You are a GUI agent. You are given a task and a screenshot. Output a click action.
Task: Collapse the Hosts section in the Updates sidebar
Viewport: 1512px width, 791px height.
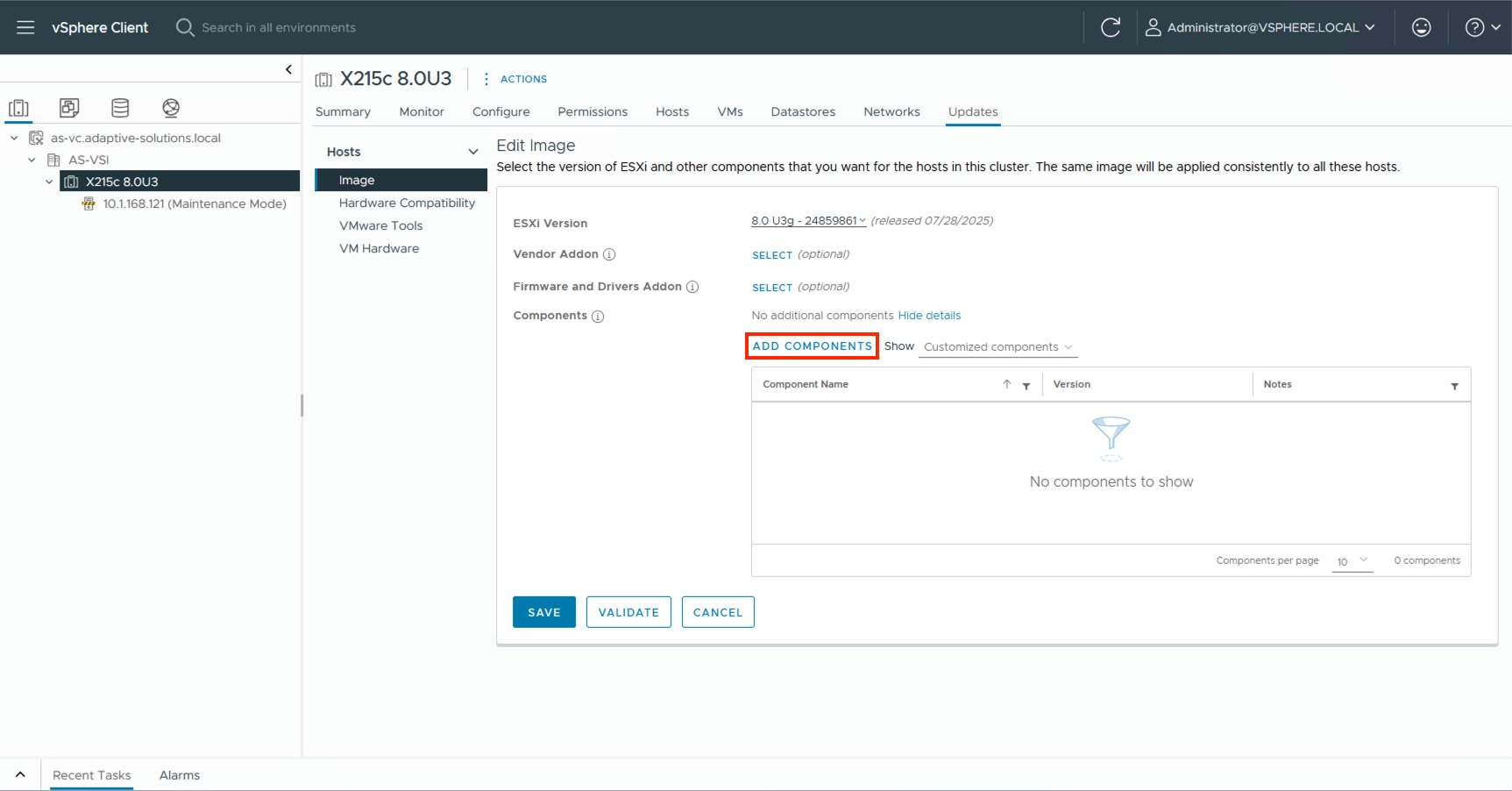(473, 151)
